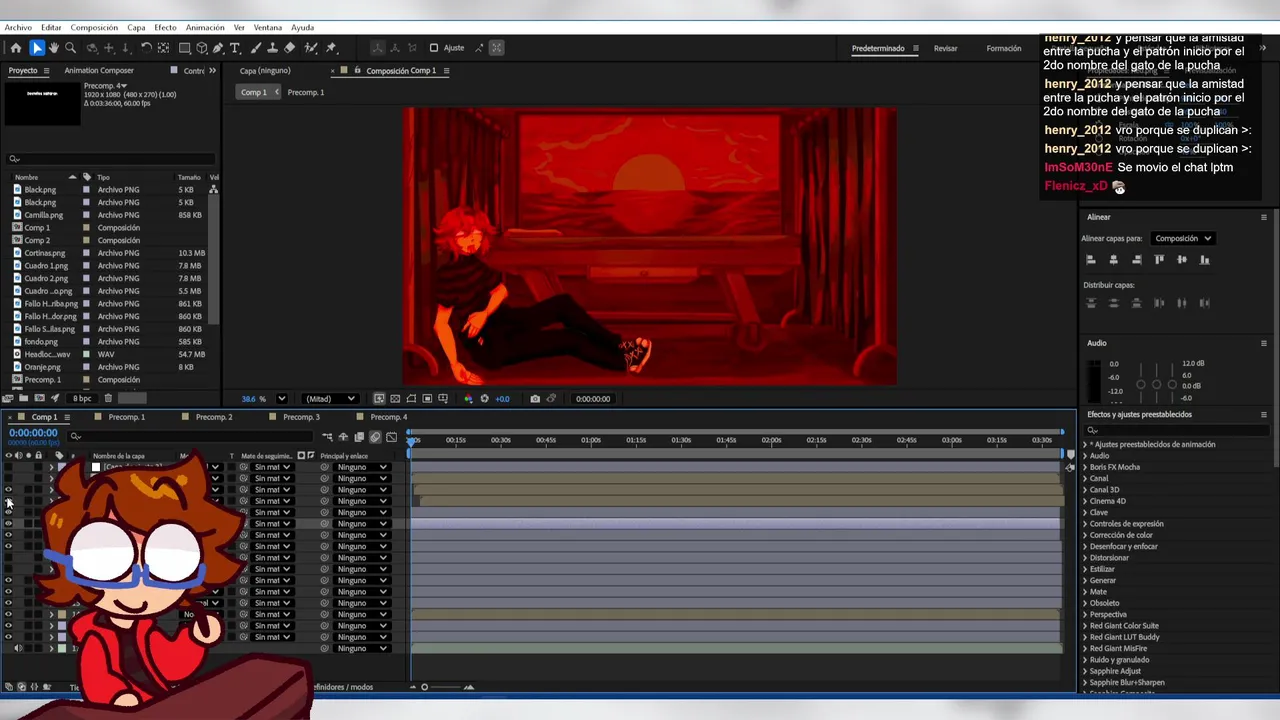1280x720 pixels.
Task: Click the project search field
Action: 112,159
